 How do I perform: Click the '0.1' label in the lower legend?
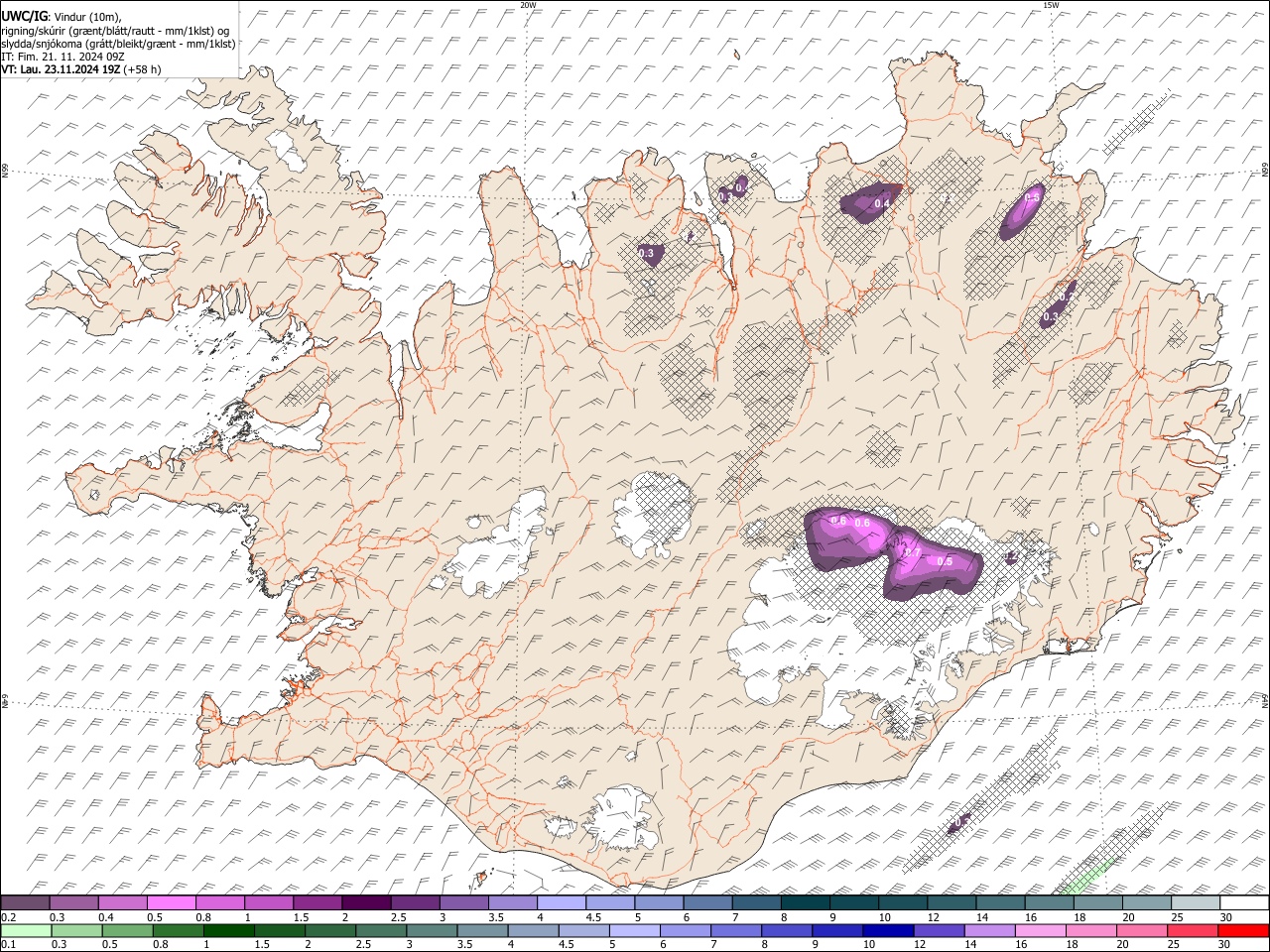8,943
